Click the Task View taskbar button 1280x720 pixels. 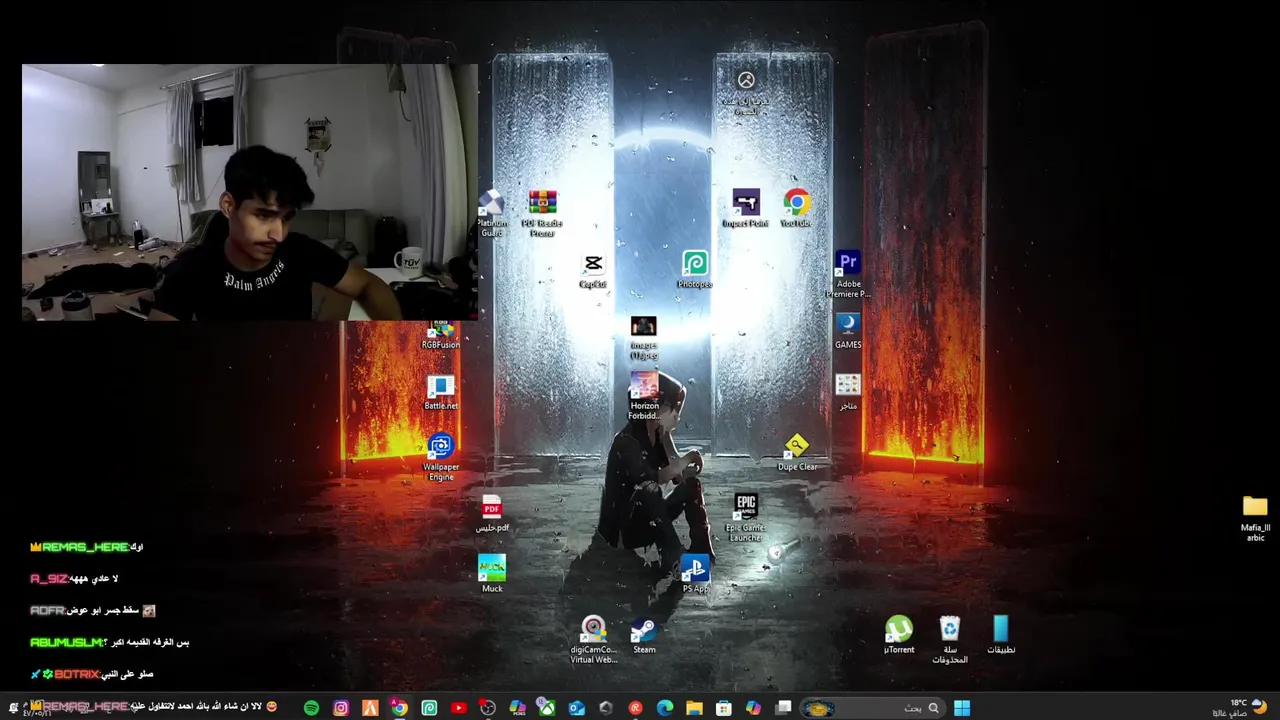[x=783, y=708]
